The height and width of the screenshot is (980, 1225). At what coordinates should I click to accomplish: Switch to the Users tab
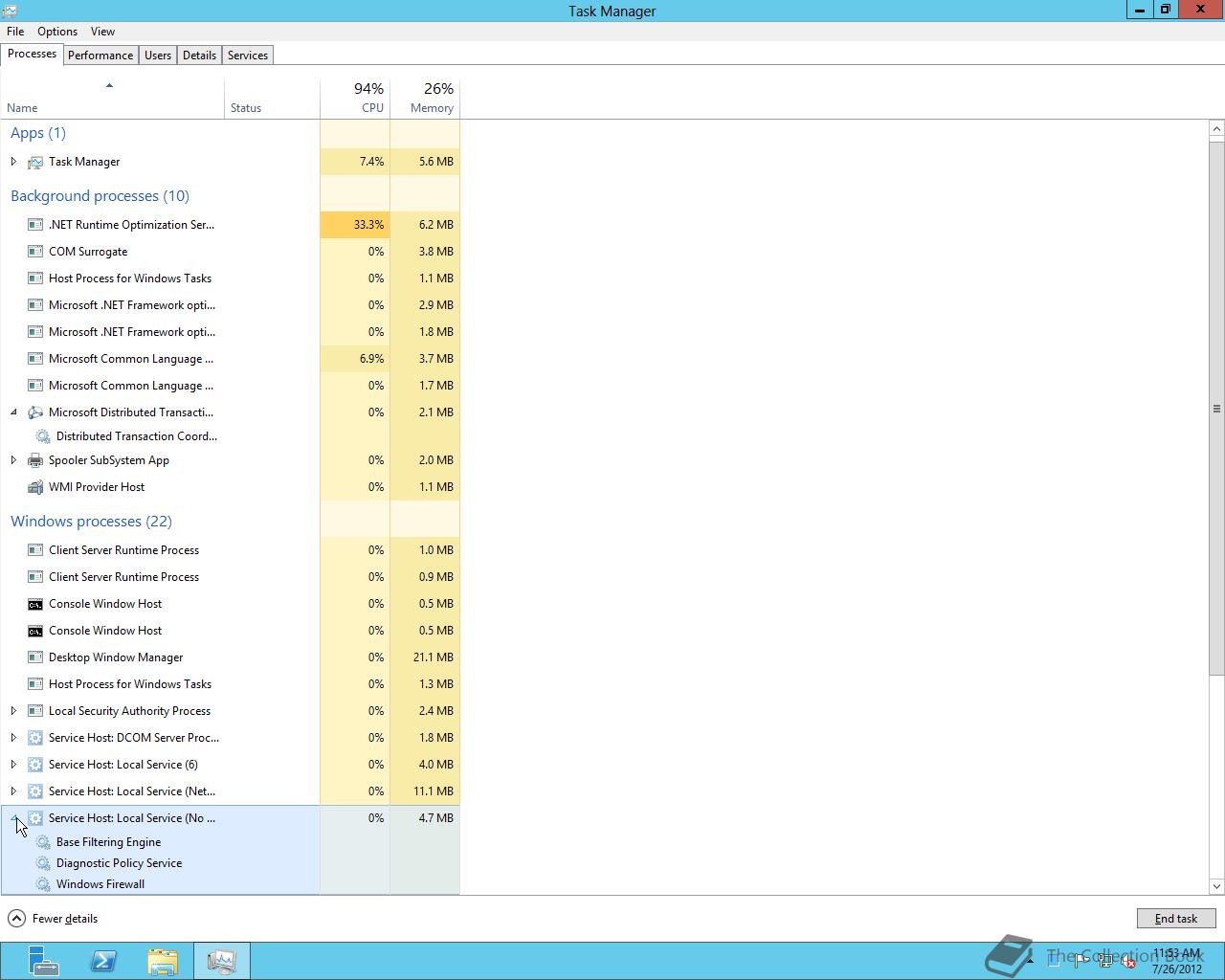click(x=158, y=56)
